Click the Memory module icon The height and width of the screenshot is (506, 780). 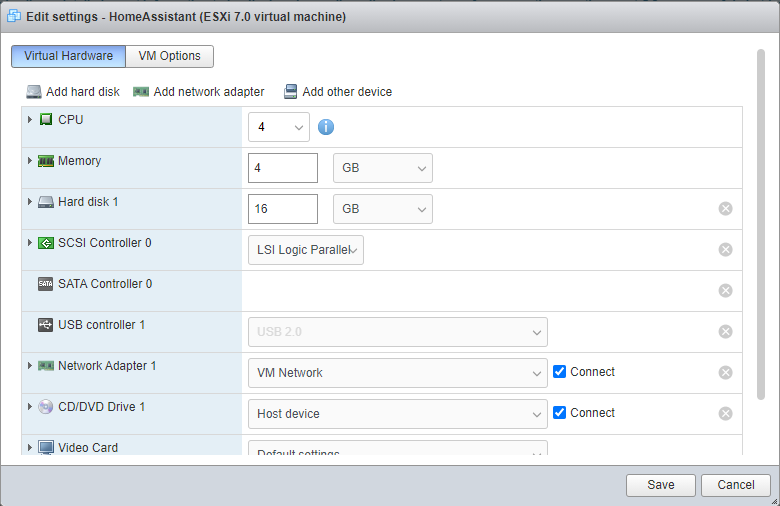[x=46, y=161]
